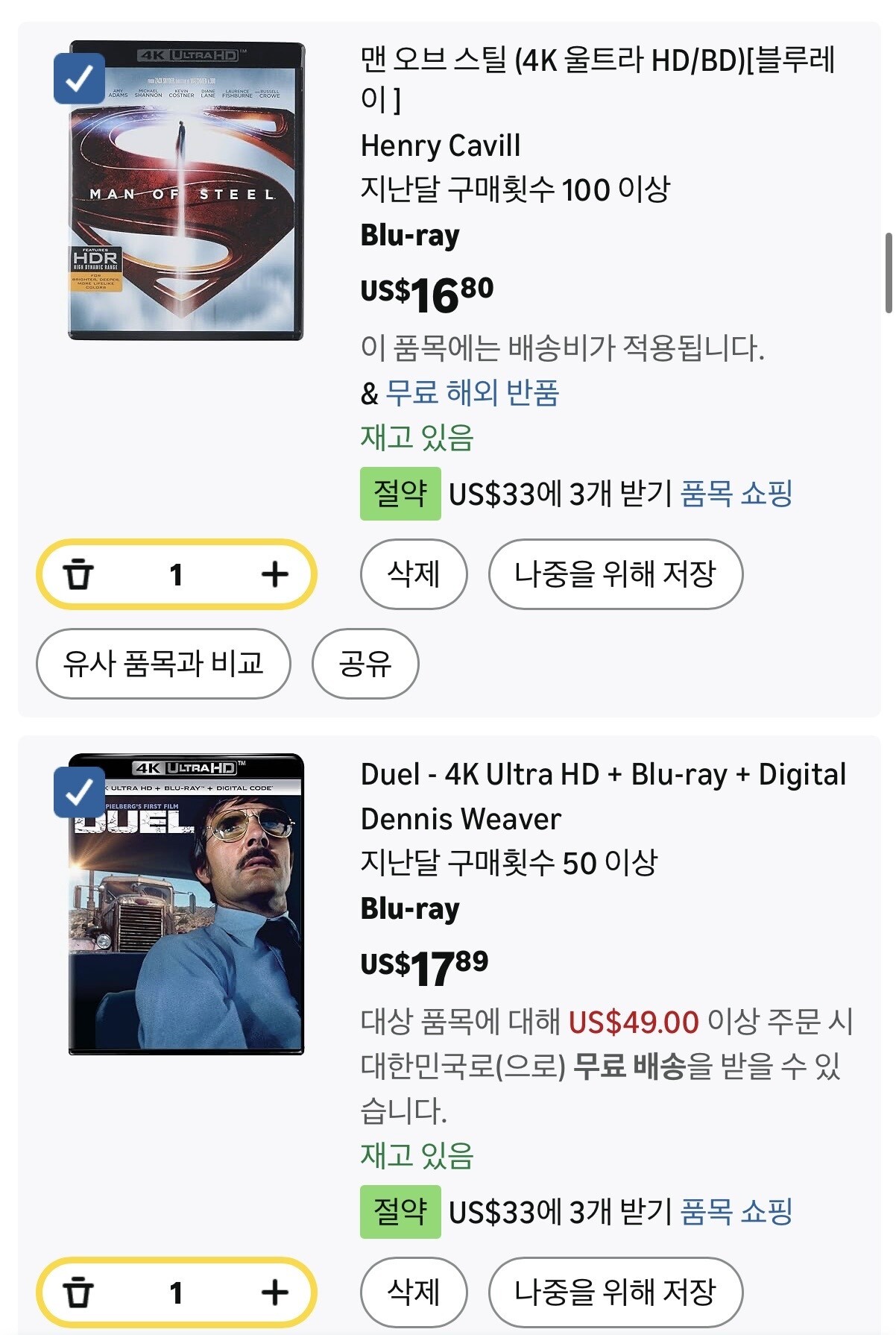The image size is (896, 1335).
Task: Uncheck the Man of Steel selection checkbox
Action: tap(79, 78)
